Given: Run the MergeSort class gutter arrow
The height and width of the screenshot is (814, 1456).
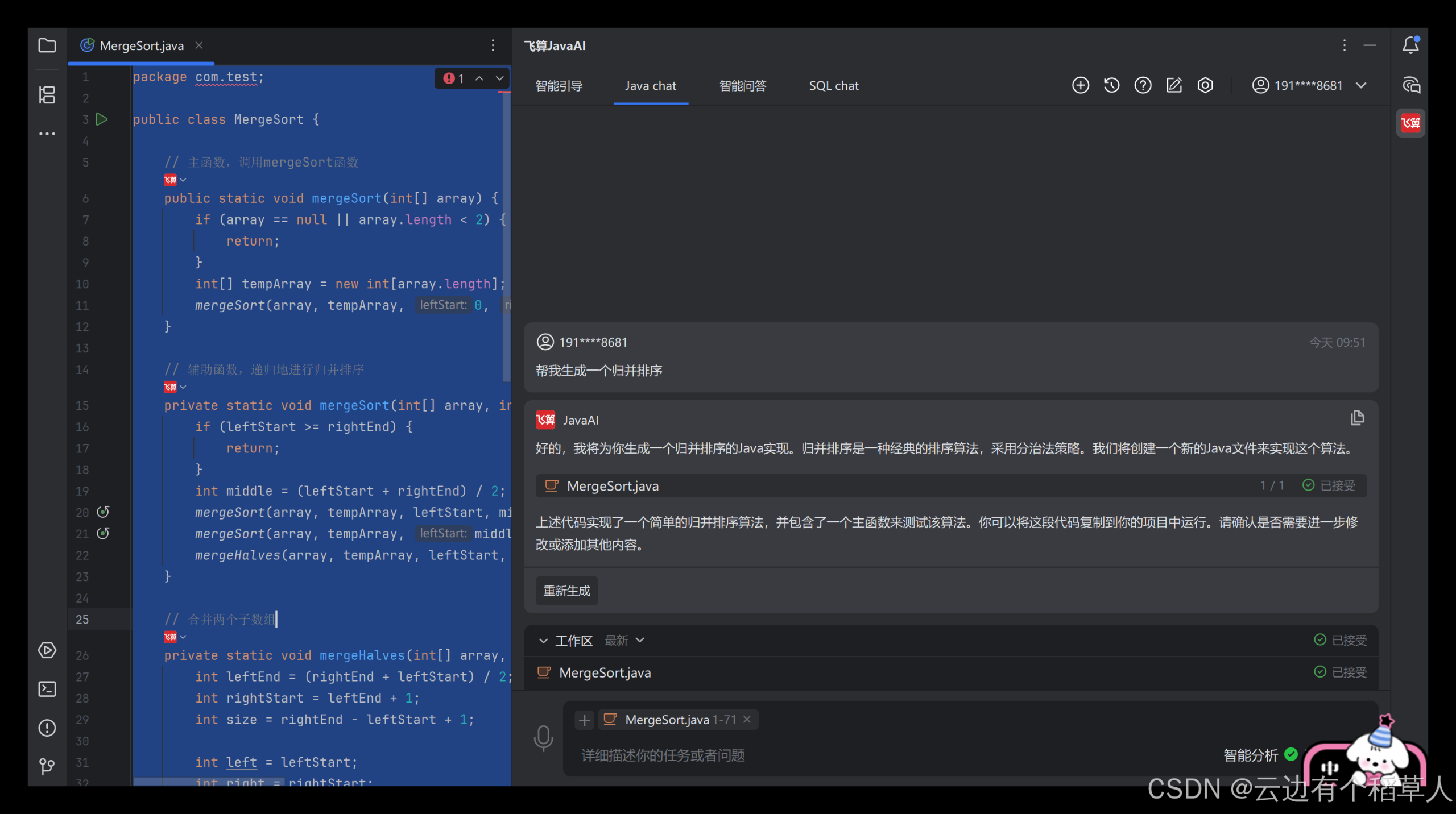Looking at the screenshot, I should click(102, 119).
